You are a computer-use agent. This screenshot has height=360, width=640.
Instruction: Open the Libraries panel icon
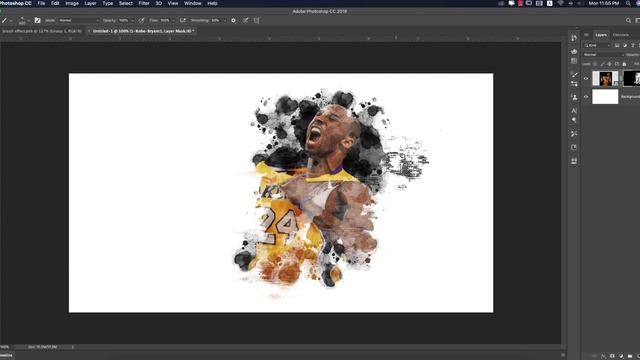[574, 147]
